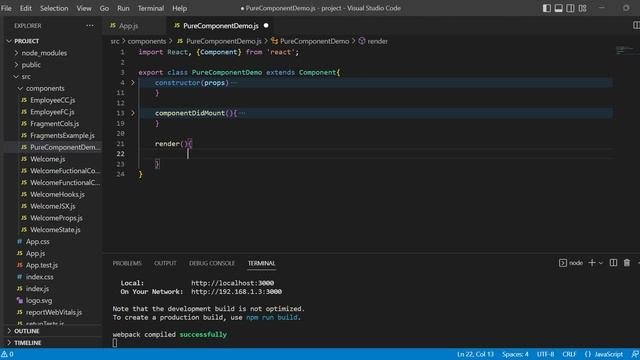Open the Go menu
This screenshot has height=360, width=640.
click(104, 8)
